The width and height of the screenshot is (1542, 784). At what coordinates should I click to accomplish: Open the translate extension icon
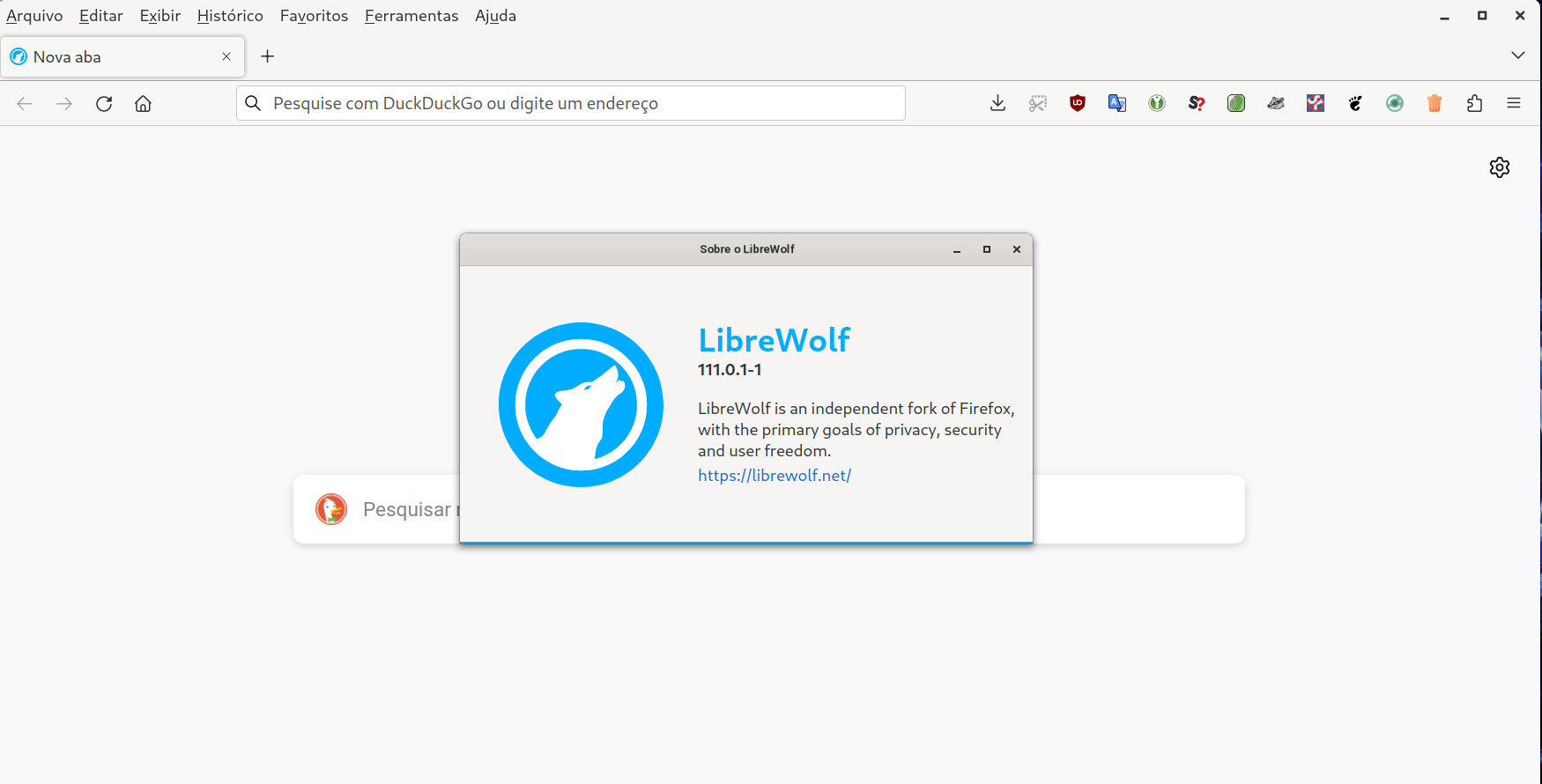pos(1116,103)
